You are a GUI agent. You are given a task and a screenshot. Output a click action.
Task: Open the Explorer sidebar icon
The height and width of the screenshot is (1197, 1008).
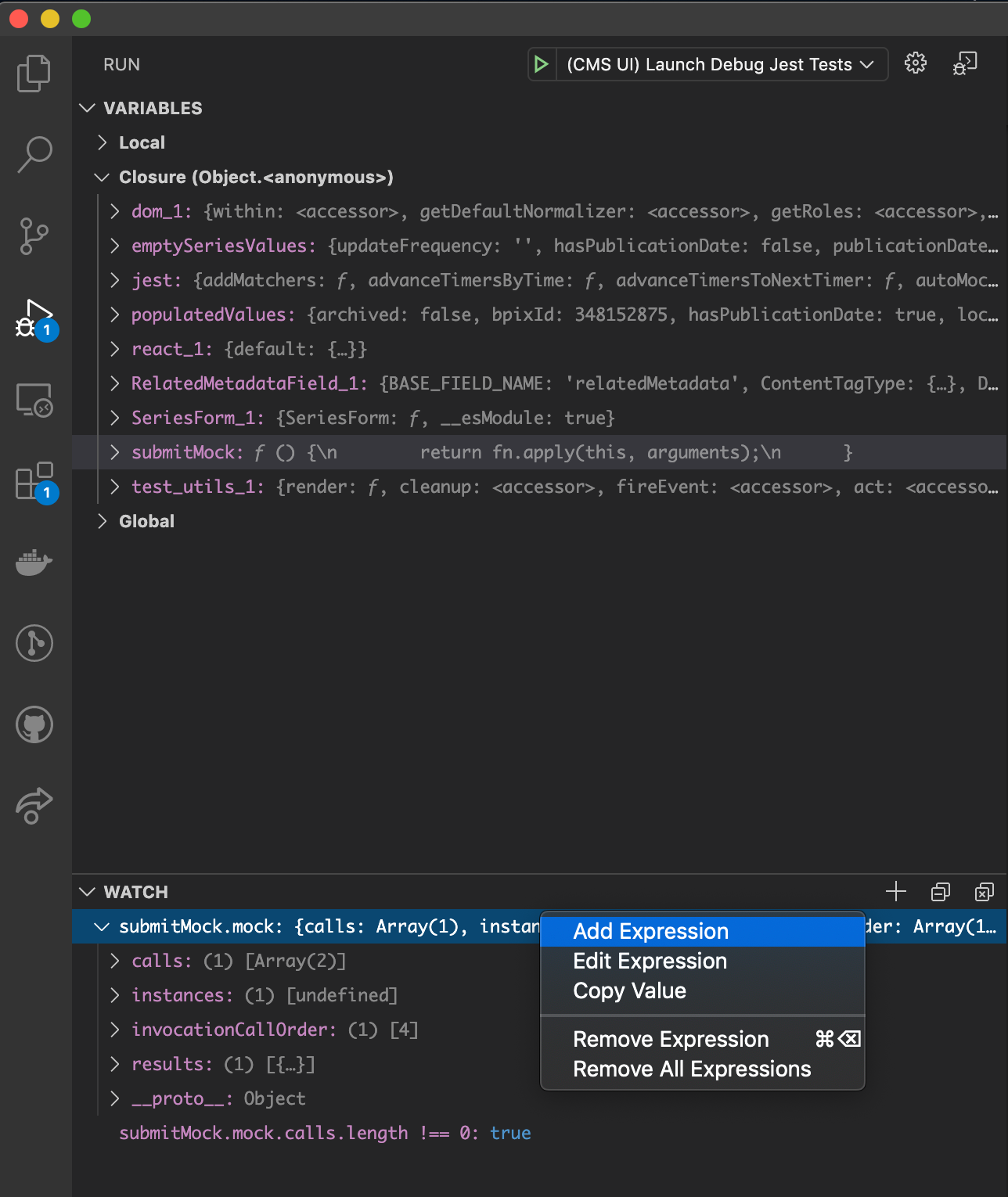(x=34, y=73)
